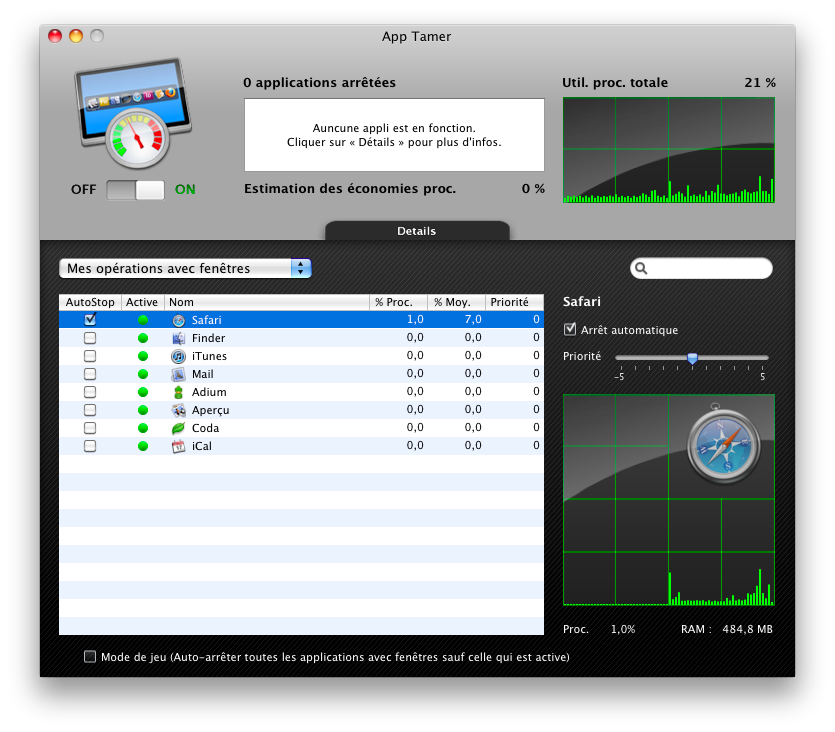
Task: Click Finder's green active indicator
Action: click(143, 338)
